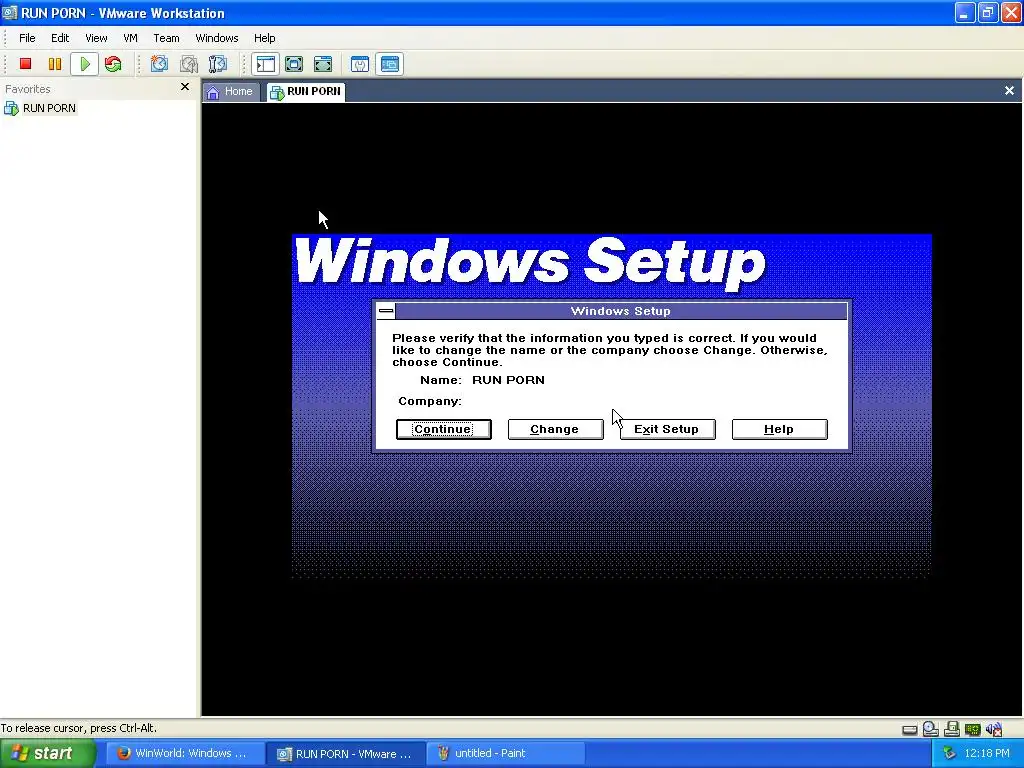Select RUN PORN in Favorites list

click(40, 108)
